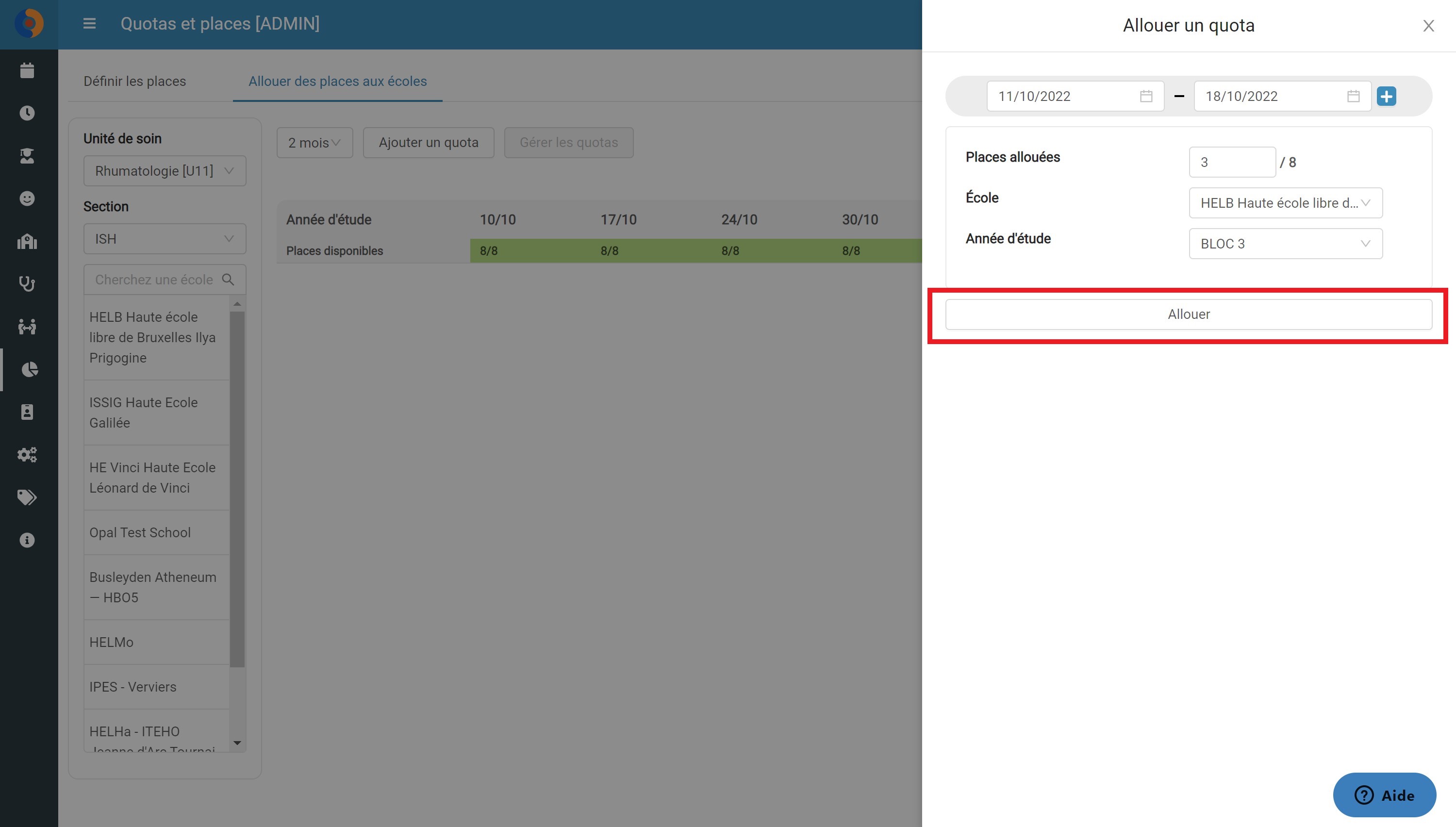Select Opal Test School in the list

tap(157, 533)
